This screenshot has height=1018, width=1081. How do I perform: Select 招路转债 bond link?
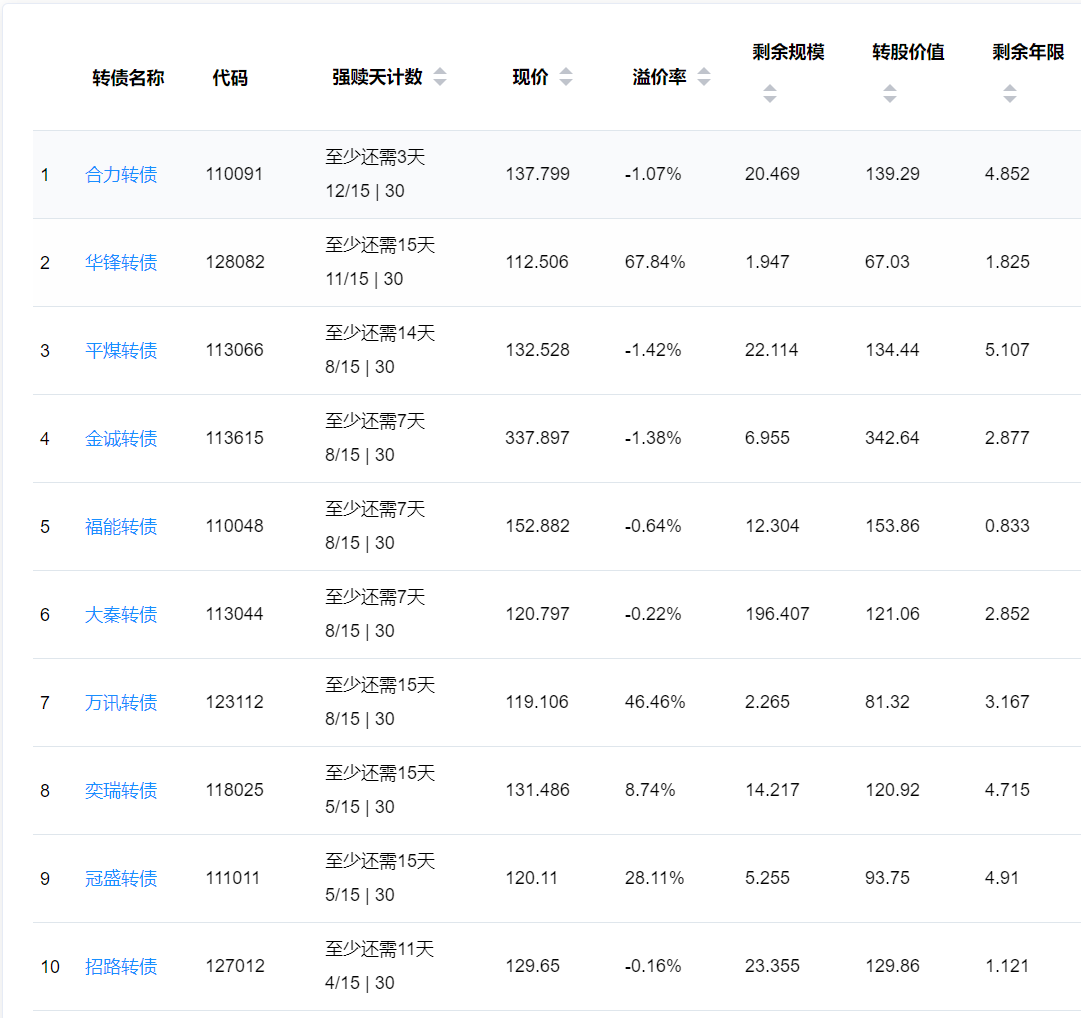click(x=121, y=967)
